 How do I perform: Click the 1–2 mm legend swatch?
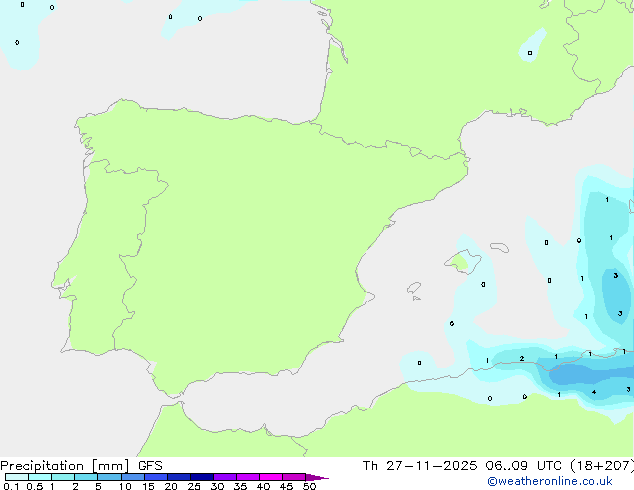point(63,477)
